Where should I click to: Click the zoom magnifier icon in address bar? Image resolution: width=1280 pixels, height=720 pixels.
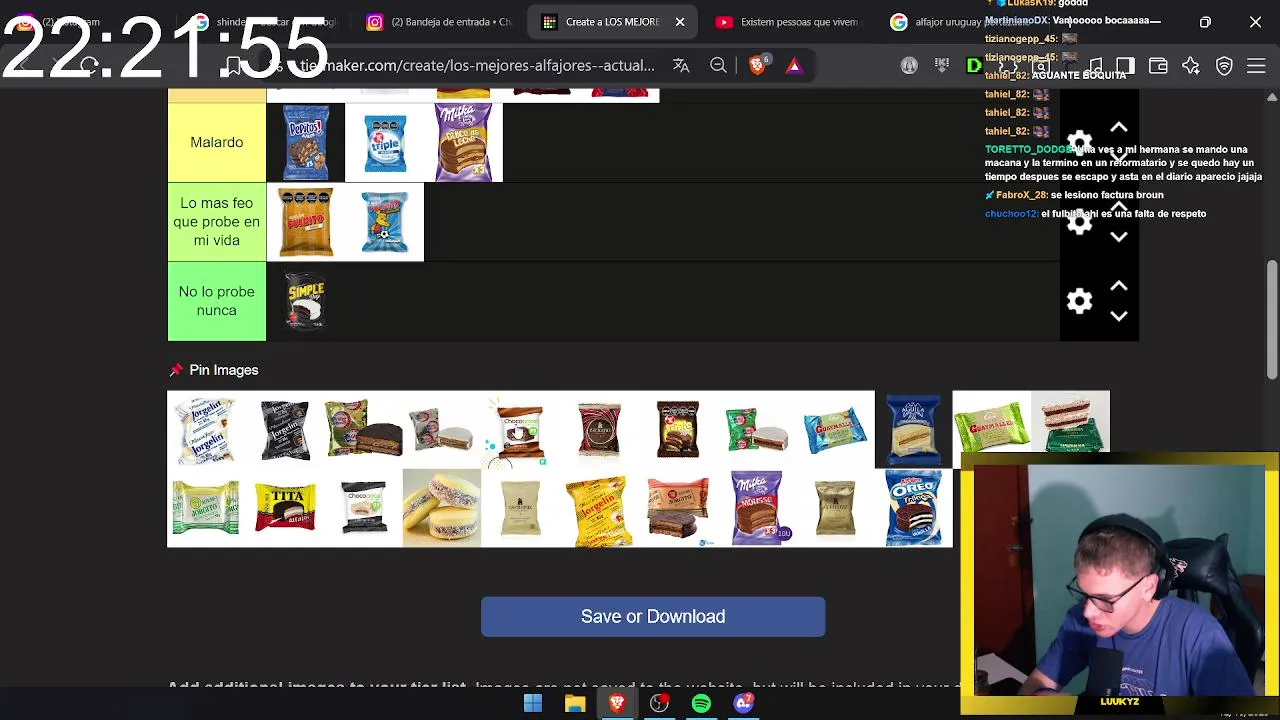point(718,65)
